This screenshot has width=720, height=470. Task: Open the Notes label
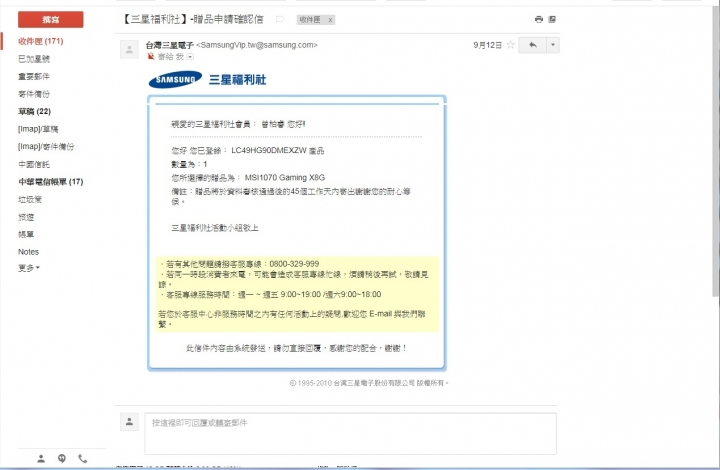28,252
